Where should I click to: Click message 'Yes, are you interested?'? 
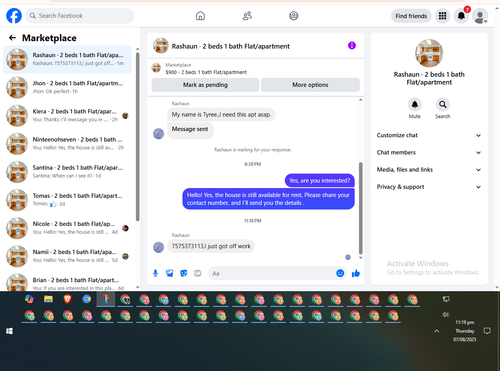(320, 180)
